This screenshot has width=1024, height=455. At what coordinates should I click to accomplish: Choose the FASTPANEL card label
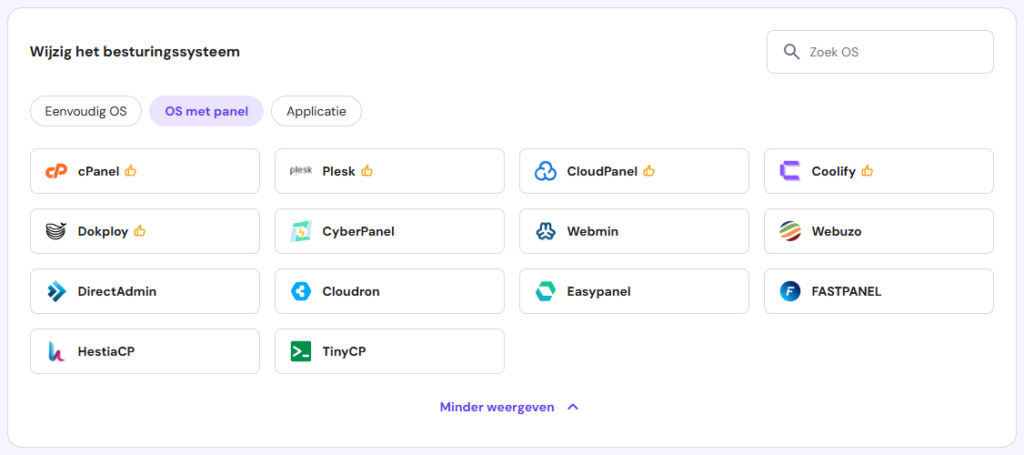tap(846, 292)
